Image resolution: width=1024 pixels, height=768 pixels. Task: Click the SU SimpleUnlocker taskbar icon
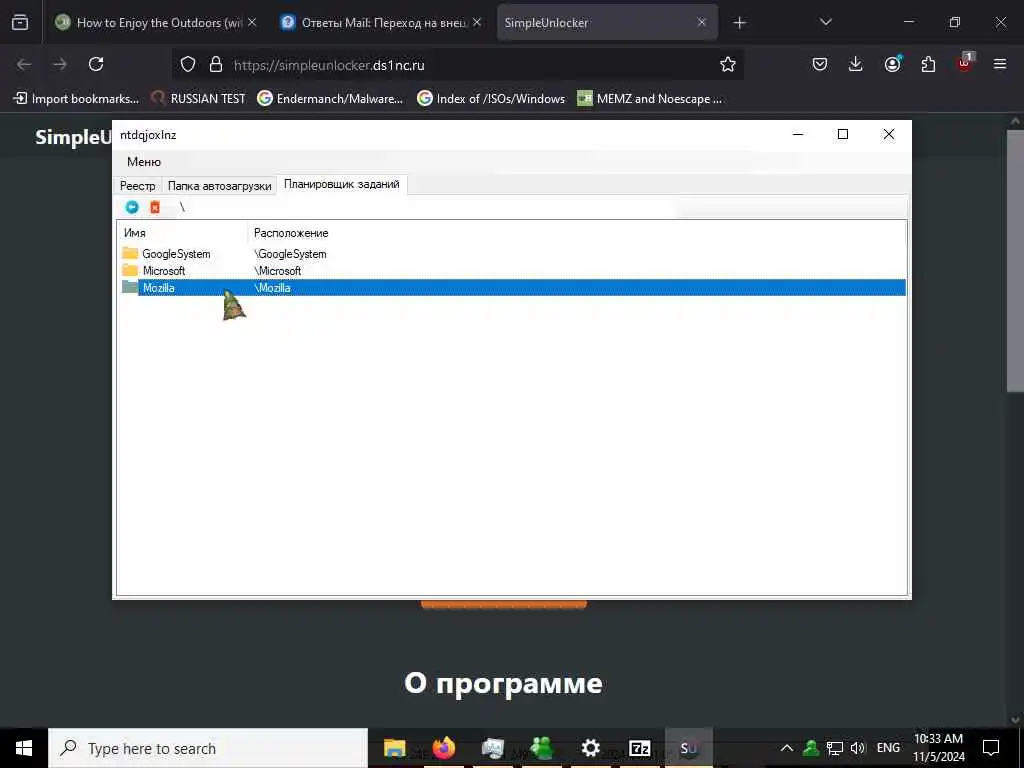[x=688, y=748]
